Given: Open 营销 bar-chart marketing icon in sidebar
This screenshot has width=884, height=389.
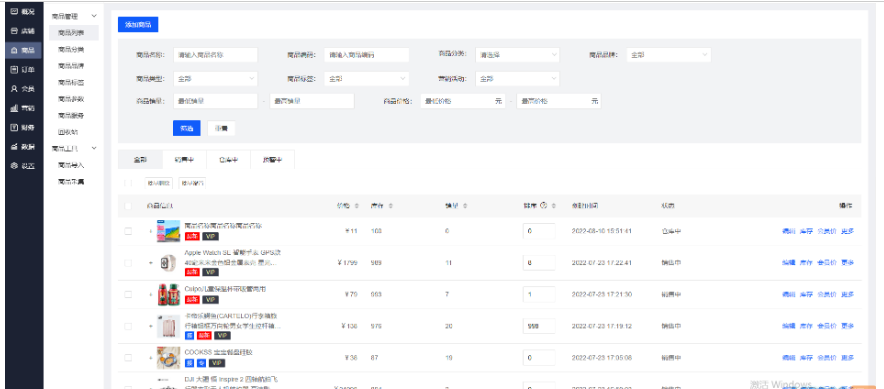Looking at the screenshot, I should [x=14, y=108].
